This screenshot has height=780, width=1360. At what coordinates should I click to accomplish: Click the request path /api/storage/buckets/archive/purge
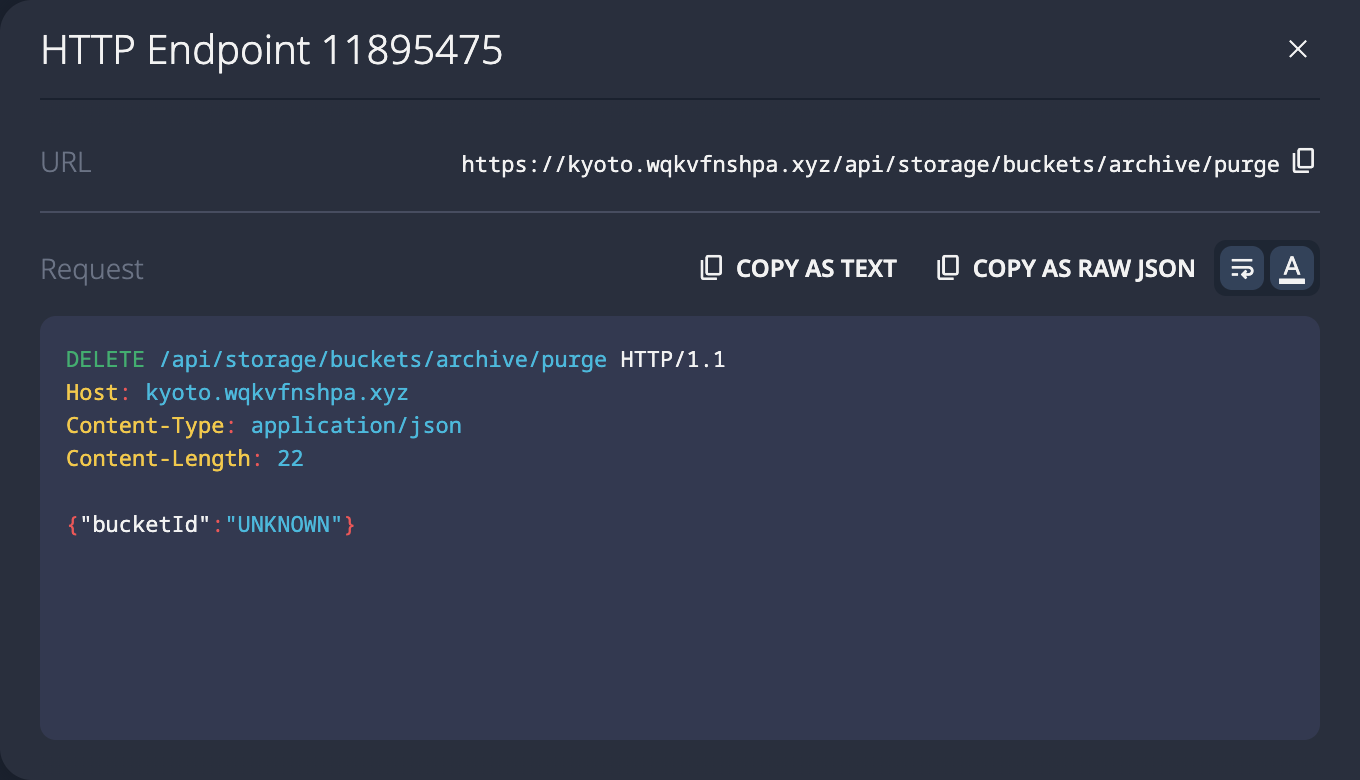[383, 360]
